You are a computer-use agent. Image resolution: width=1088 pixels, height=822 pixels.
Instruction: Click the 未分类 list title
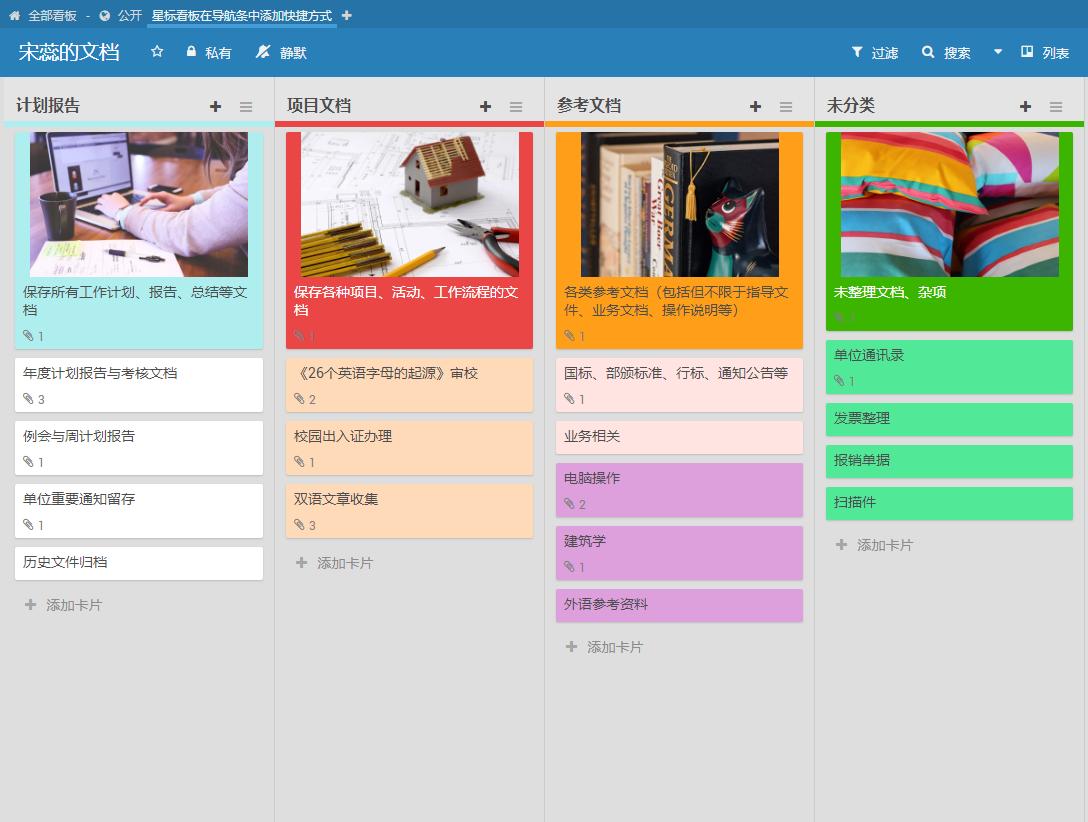851,105
